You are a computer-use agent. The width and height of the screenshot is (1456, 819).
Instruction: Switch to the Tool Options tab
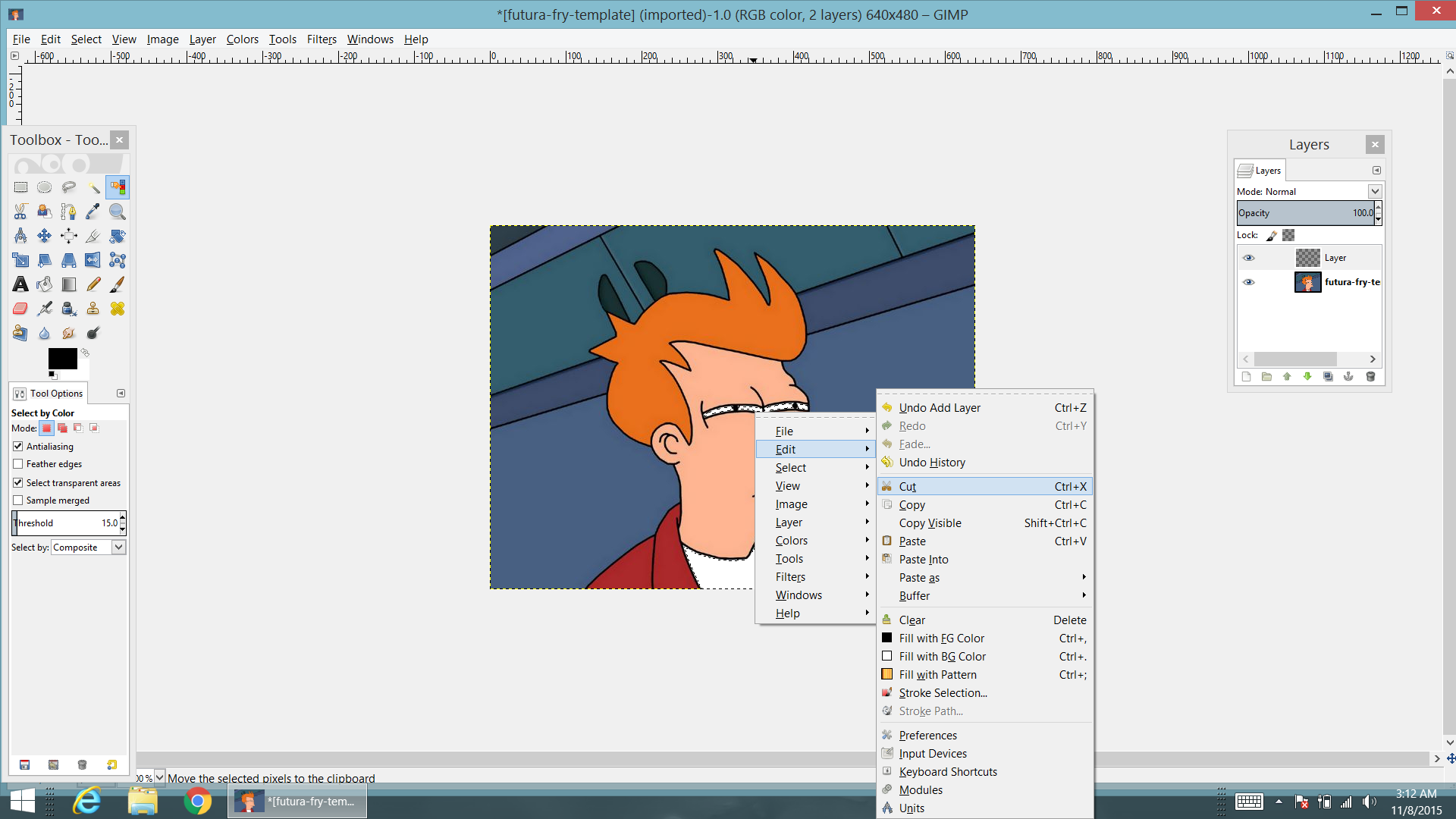tap(49, 394)
